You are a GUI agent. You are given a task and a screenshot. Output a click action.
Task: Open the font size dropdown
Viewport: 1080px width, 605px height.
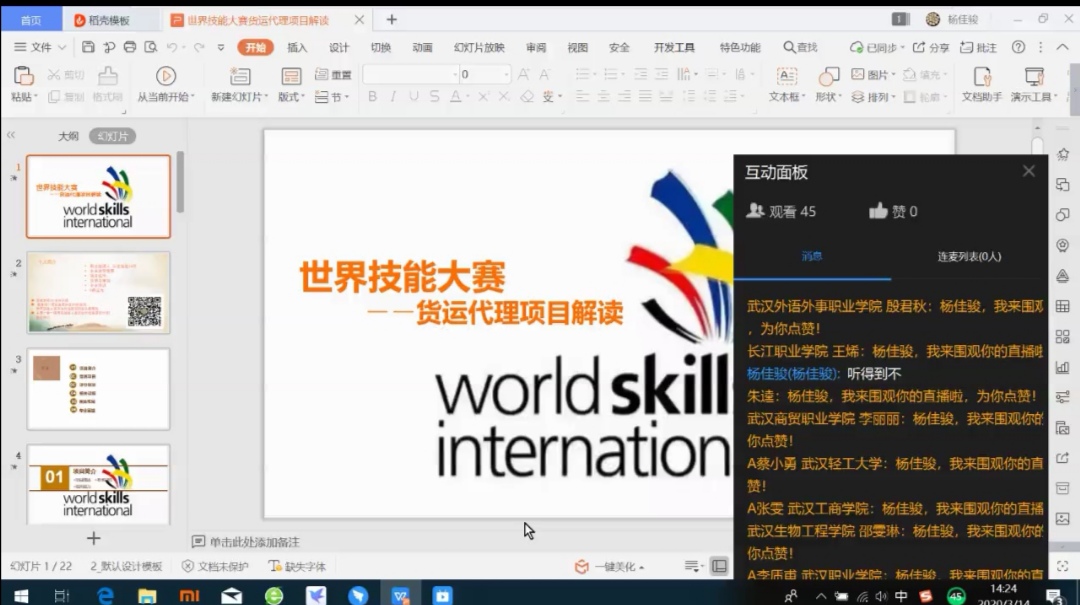[x=507, y=75]
